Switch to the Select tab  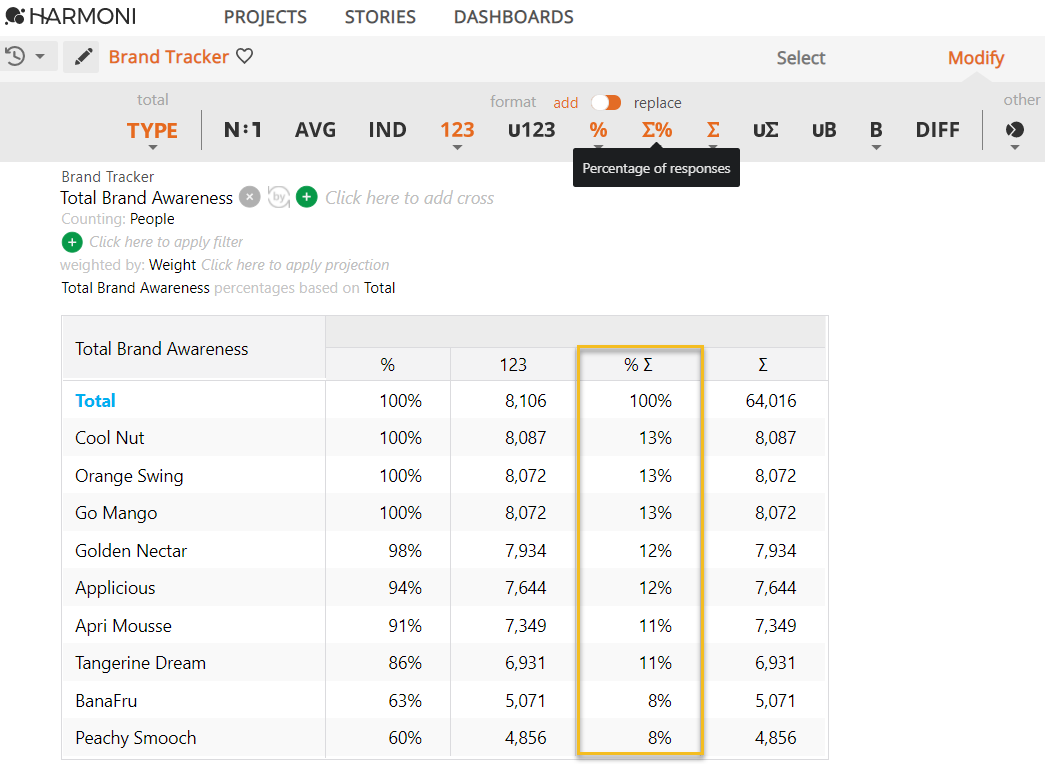point(800,58)
